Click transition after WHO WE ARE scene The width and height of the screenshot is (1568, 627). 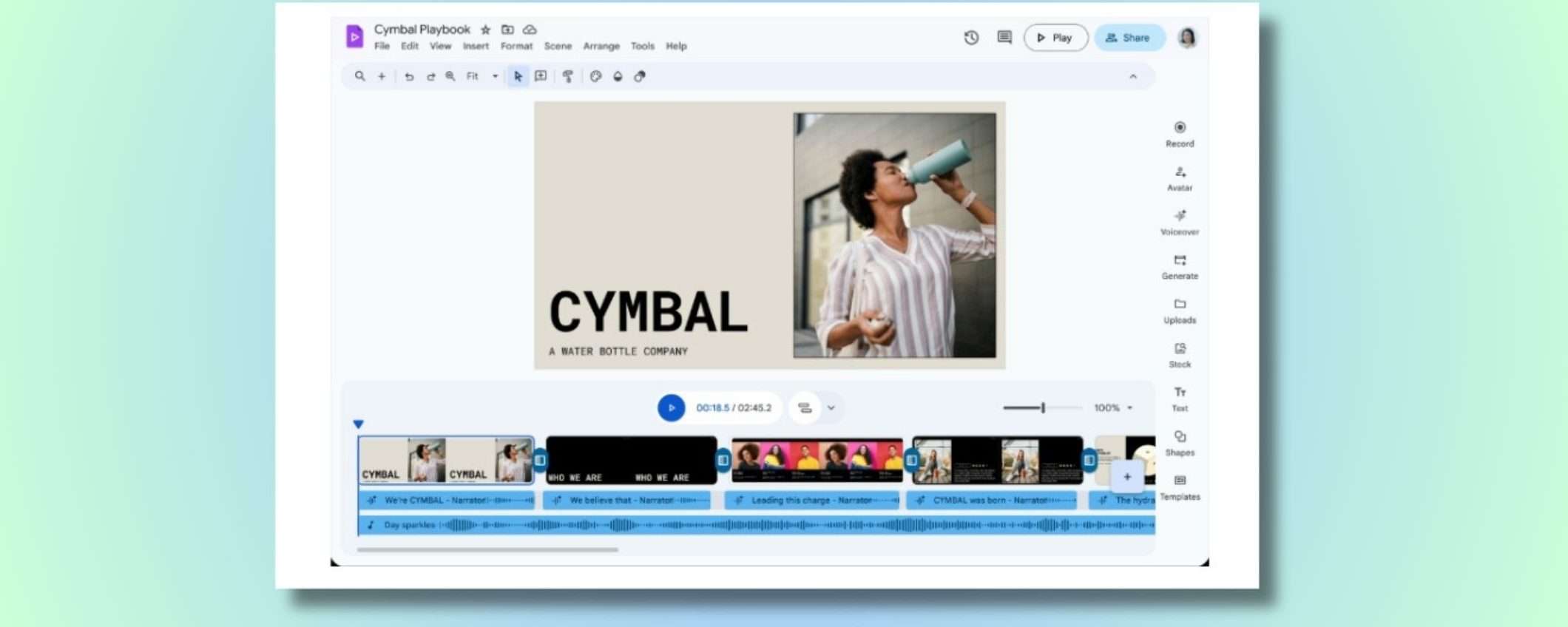coord(723,460)
